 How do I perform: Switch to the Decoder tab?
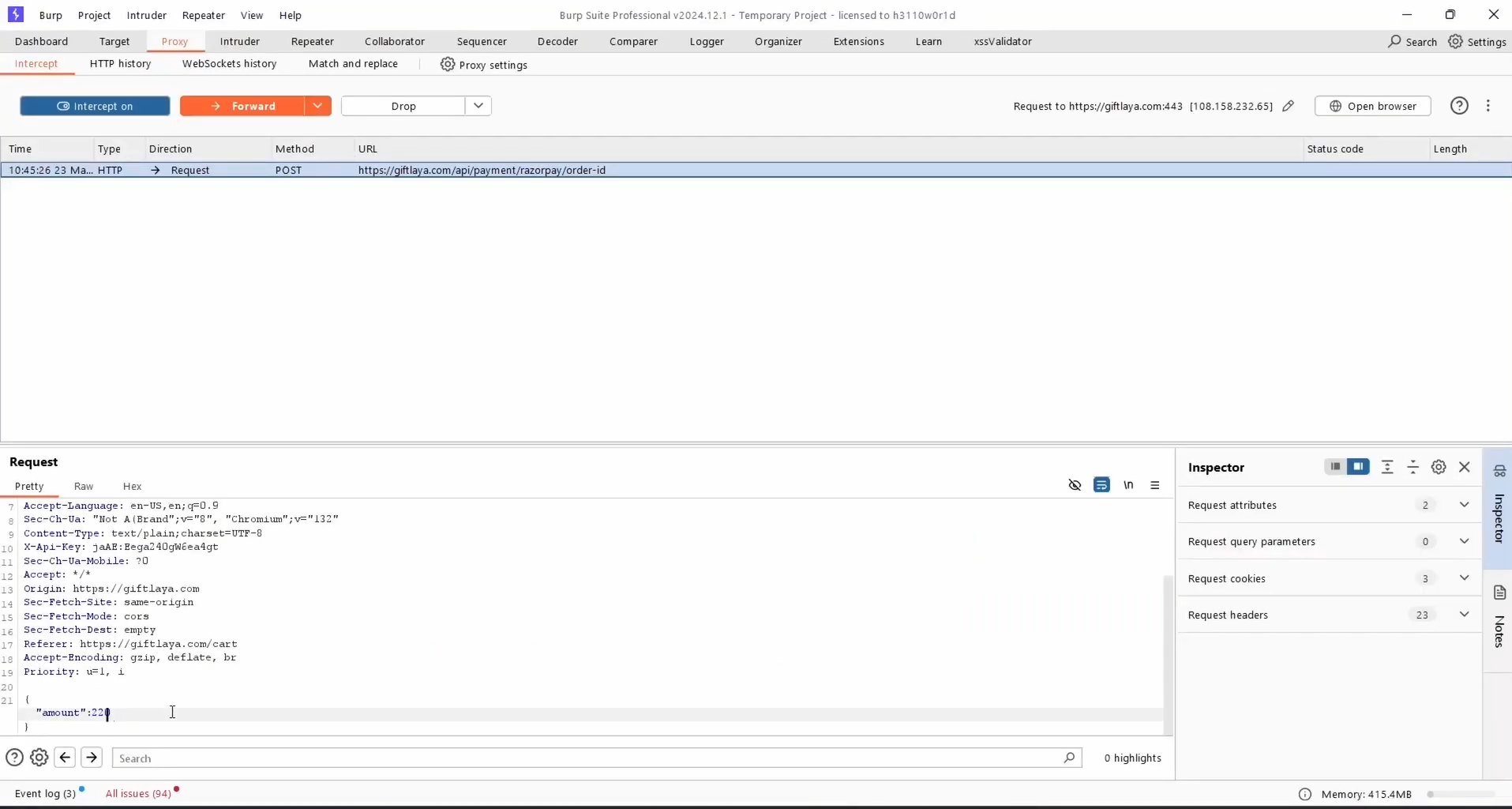557,41
